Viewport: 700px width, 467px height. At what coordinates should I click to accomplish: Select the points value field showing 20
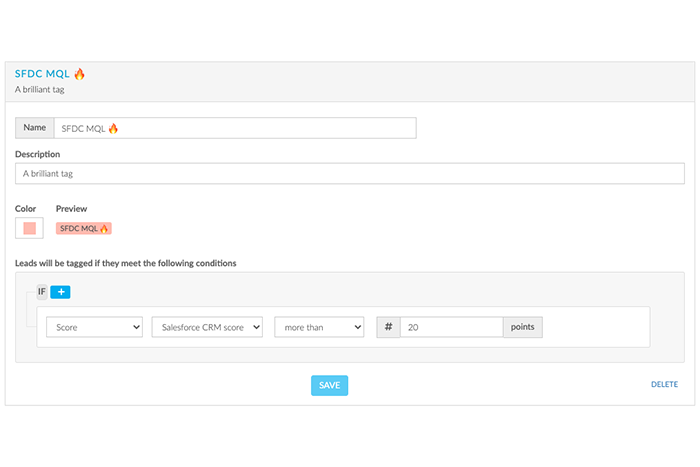(451, 327)
